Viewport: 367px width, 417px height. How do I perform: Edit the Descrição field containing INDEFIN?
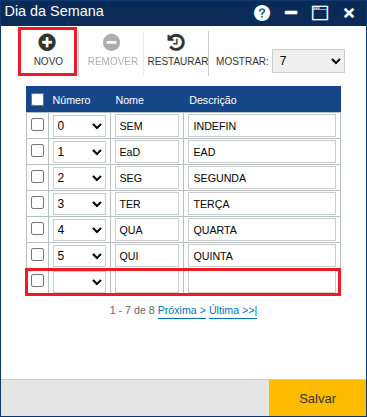pos(262,126)
